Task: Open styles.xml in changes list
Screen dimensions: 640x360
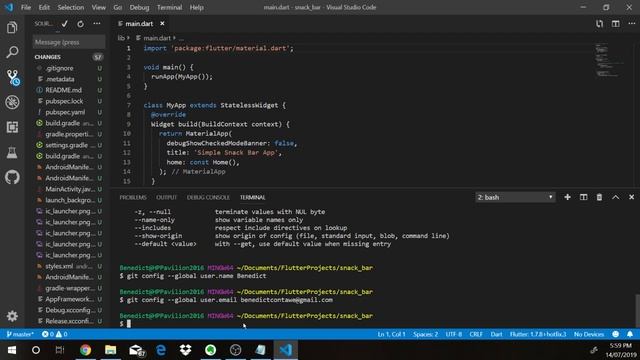Action: click(x=68, y=266)
